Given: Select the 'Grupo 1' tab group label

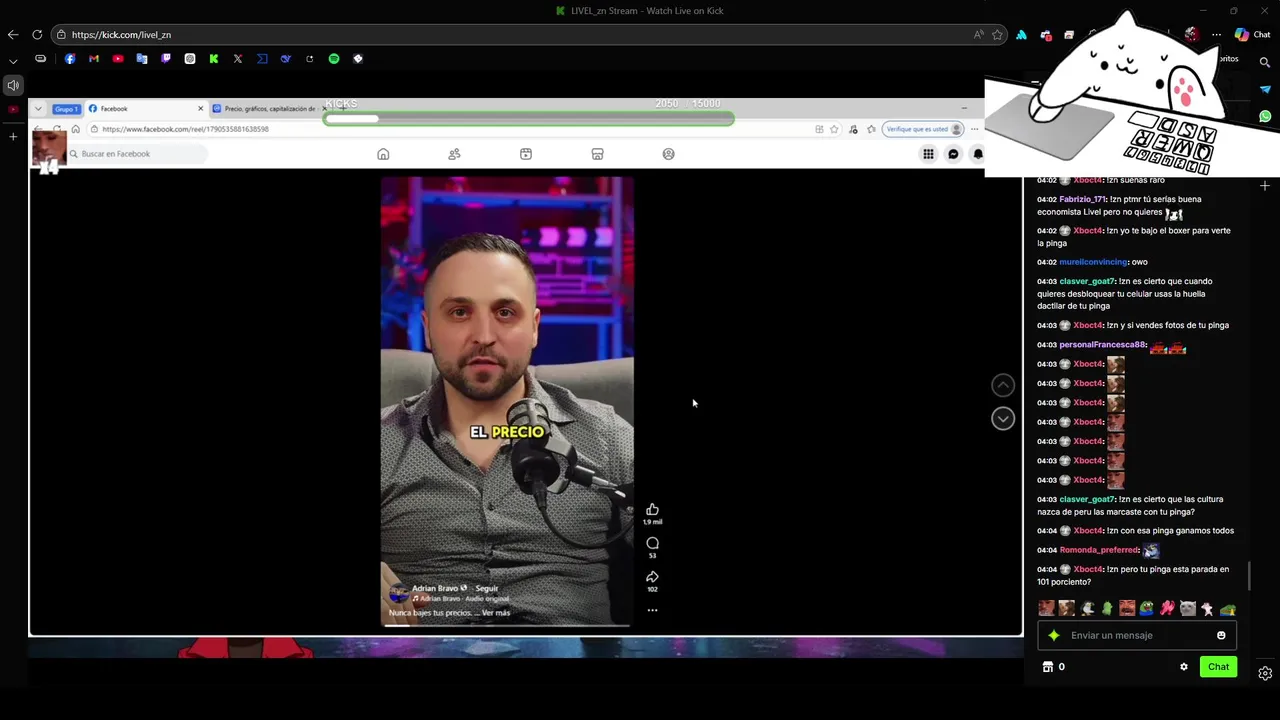Looking at the screenshot, I should [66, 108].
